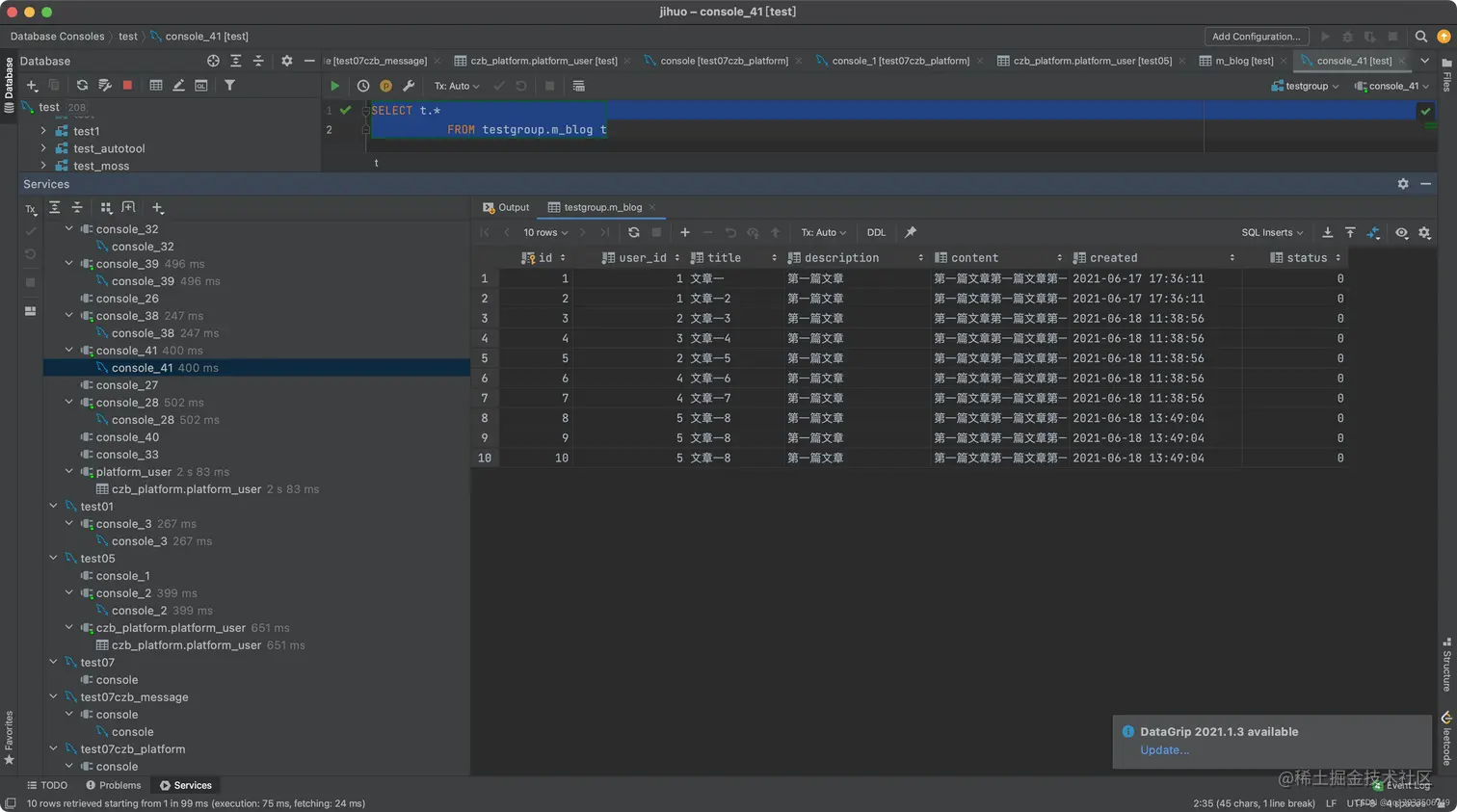This screenshot has height=812, width=1457.
Task: Click the Edit source pencil icon
Action: point(178,86)
